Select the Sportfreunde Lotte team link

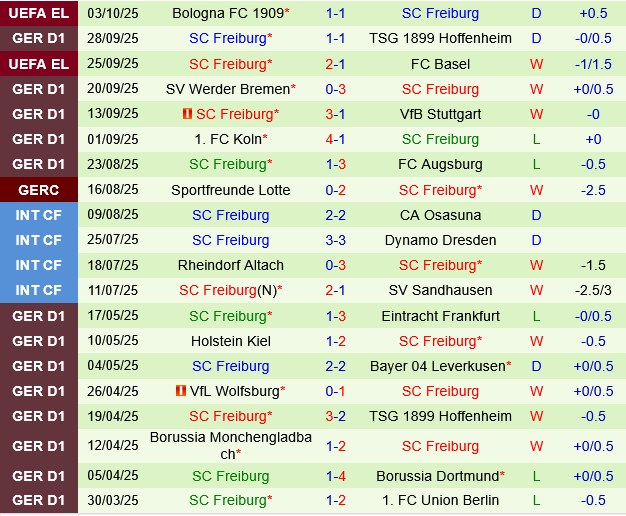coord(230,190)
